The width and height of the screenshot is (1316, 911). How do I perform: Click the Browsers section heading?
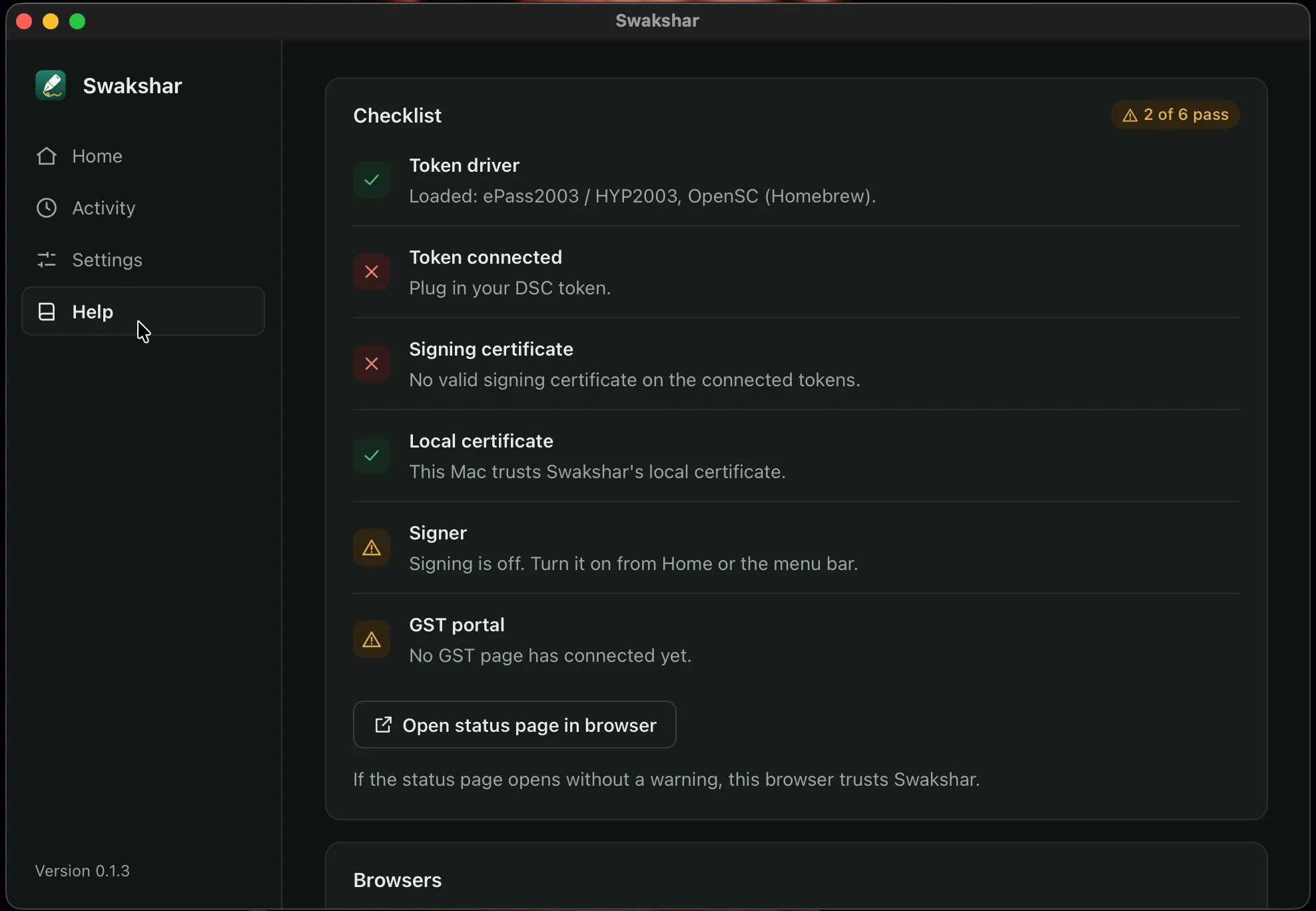pyautogui.click(x=398, y=880)
